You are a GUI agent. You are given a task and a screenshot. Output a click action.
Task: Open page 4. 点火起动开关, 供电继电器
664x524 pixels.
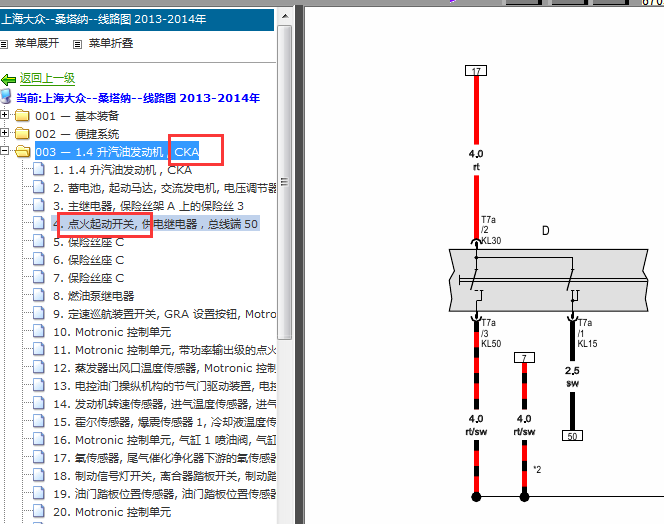[155, 224]
